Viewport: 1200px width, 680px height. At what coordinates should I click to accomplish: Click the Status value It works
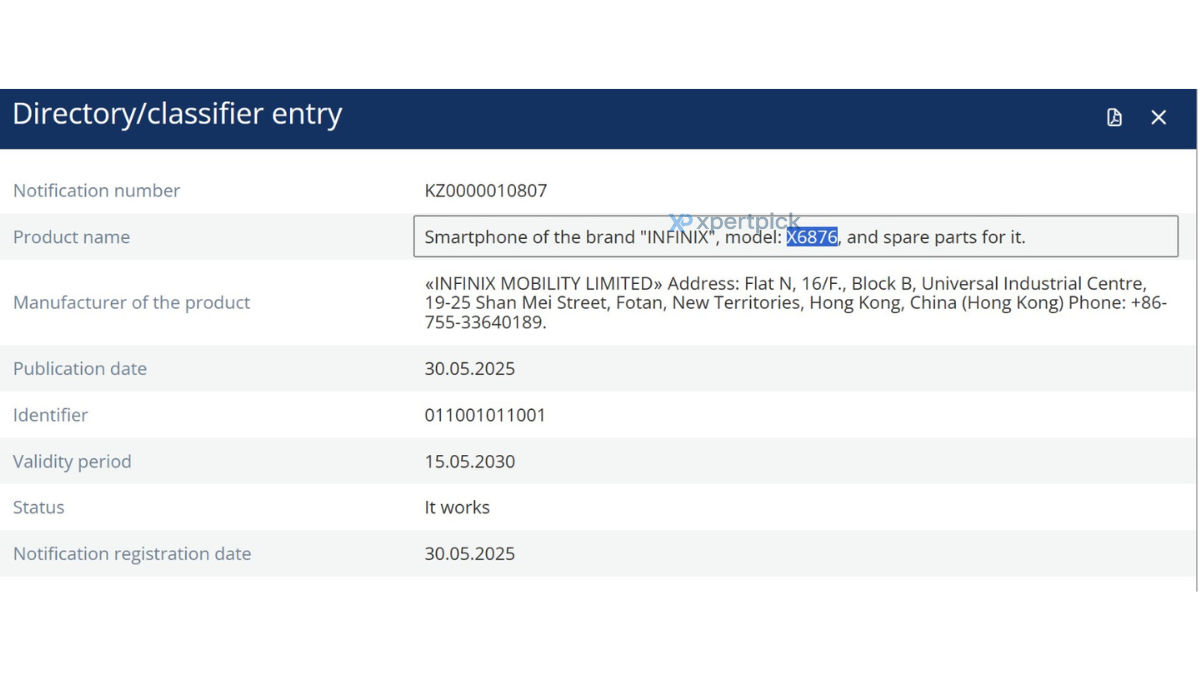pyautogui.click(x=457, y=507)
